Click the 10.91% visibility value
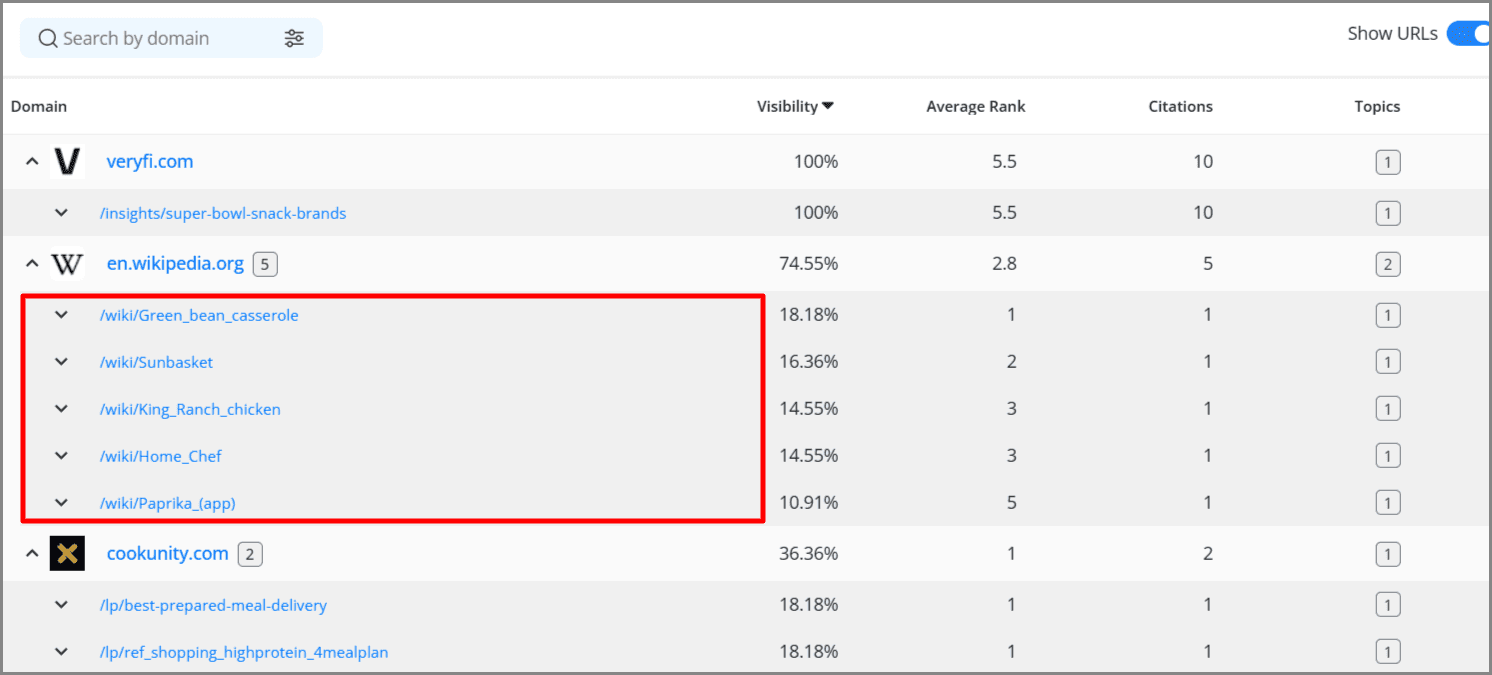Image resolution: width=1492 pixels, height=675 pixels. (808, 503)
